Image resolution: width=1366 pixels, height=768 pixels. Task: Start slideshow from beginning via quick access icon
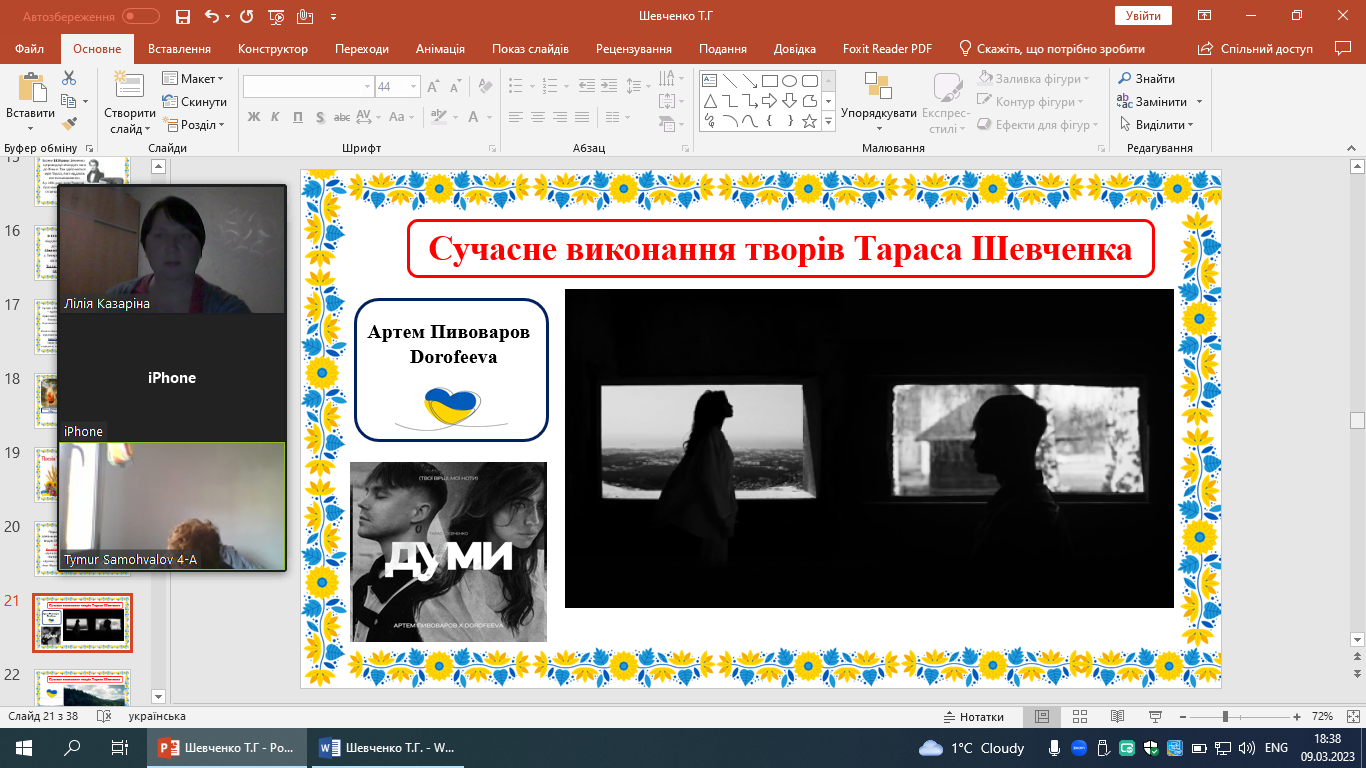[277, 16]
